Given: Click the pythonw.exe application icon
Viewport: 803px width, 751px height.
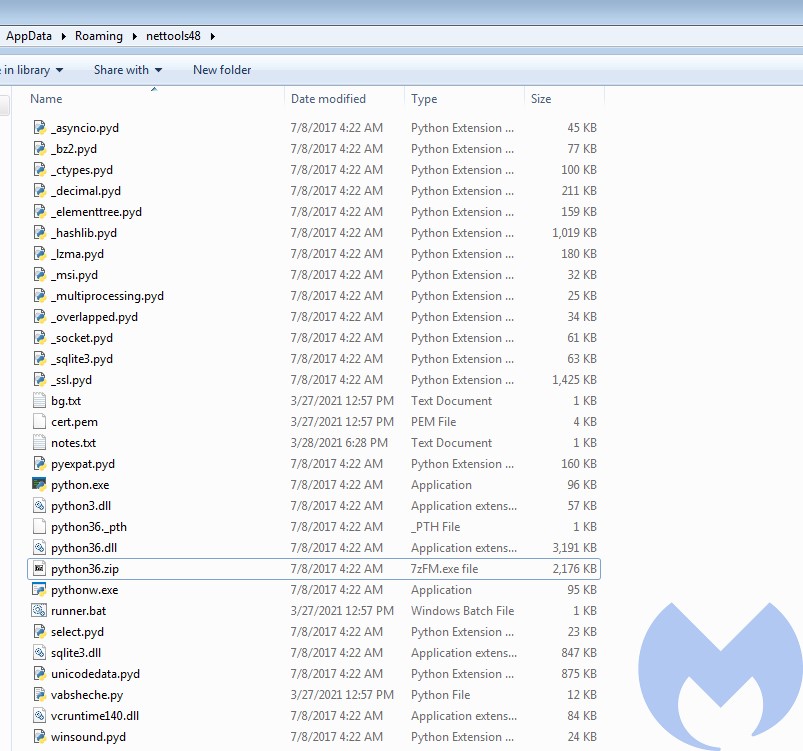Looking at the screenshot, I should (39, 589).
